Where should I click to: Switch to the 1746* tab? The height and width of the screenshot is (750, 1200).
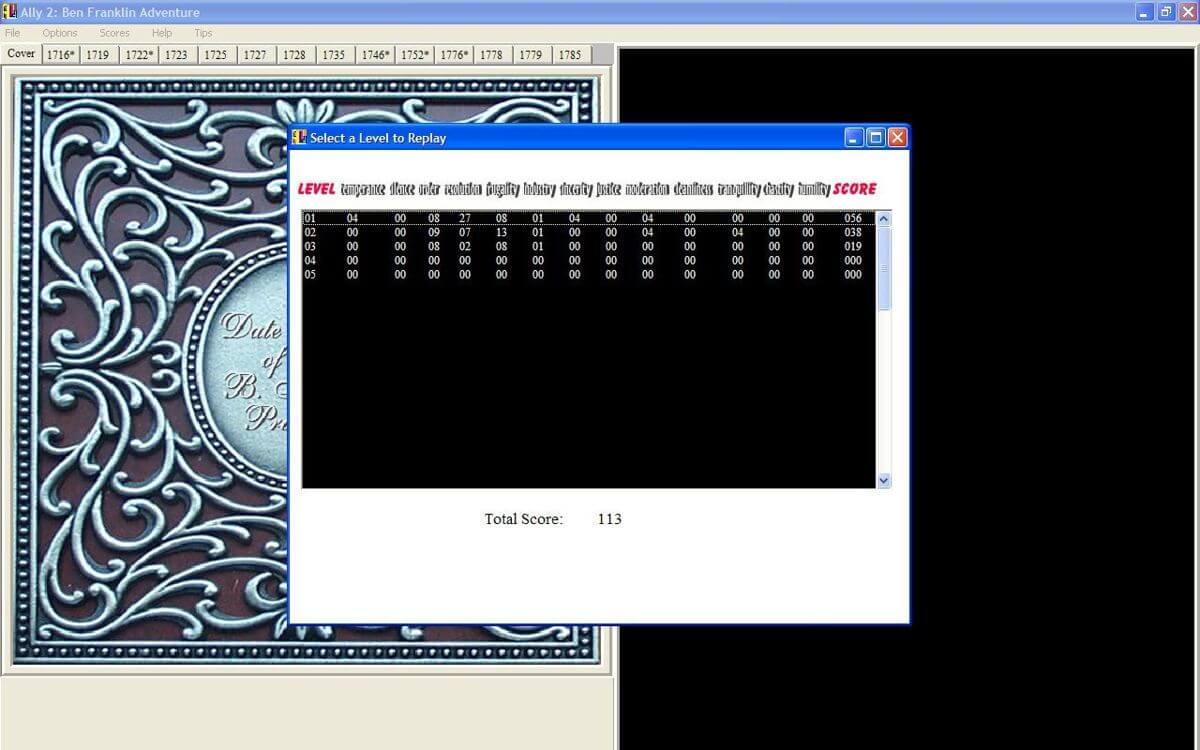pos(375,55)
